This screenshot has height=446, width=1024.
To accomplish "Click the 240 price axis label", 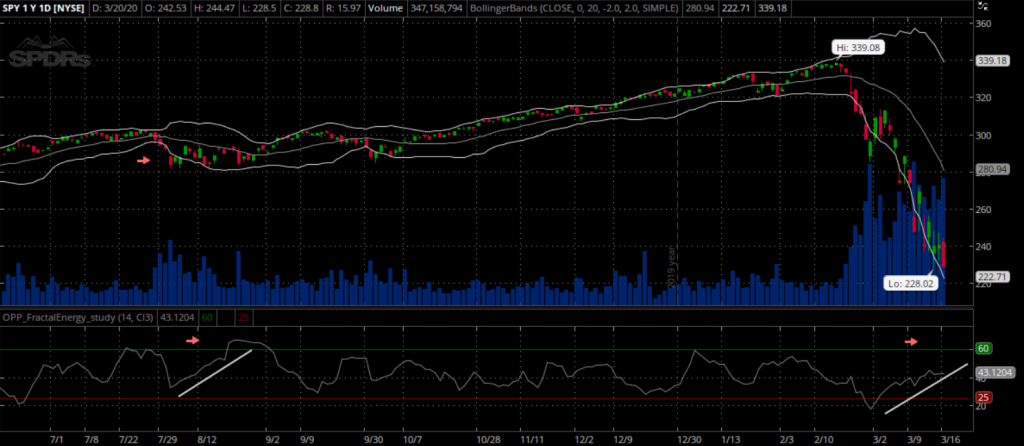I will click(984, 246).
